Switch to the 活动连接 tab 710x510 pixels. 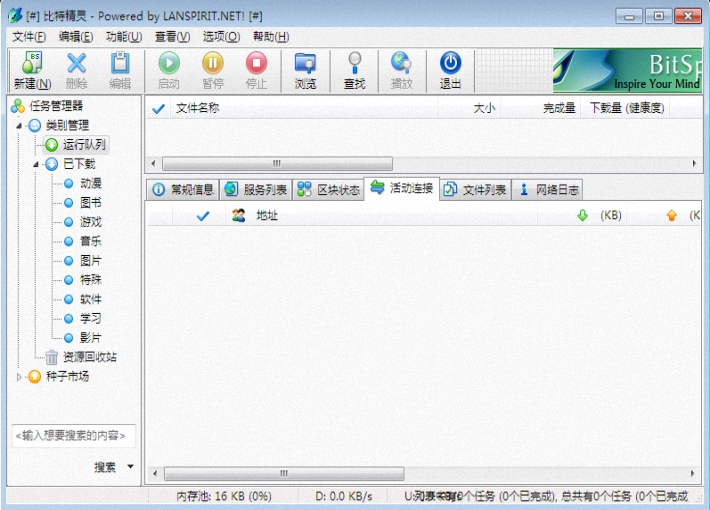tap(402, 188)
